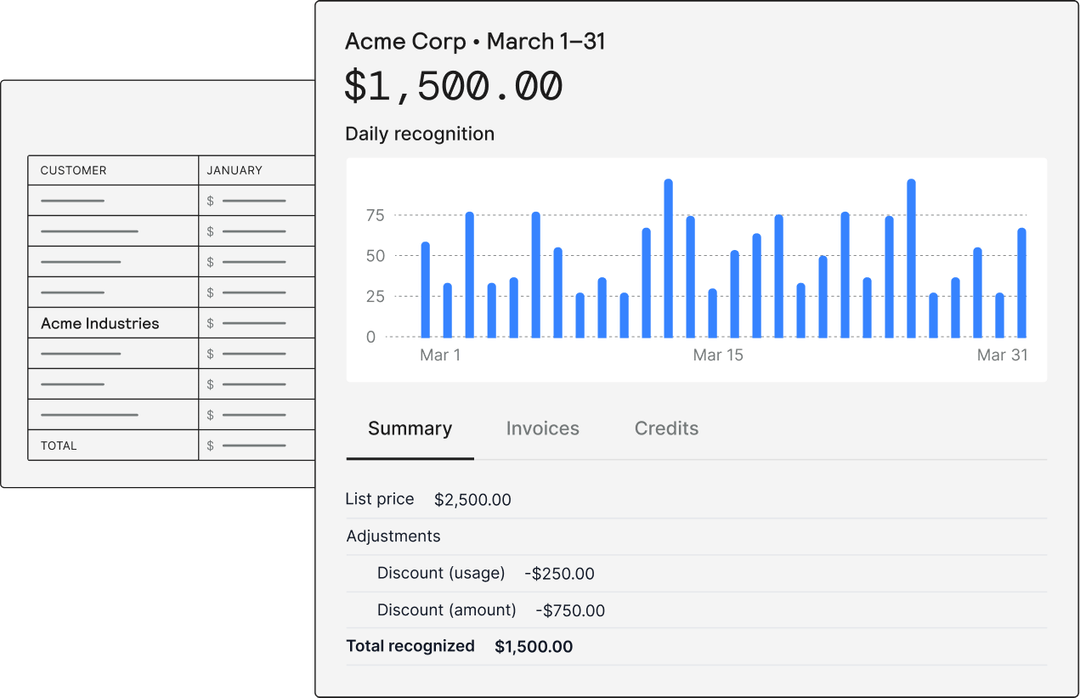Click the Mar 1 axis label
The image size is (1080, 698).
[441, 355]
